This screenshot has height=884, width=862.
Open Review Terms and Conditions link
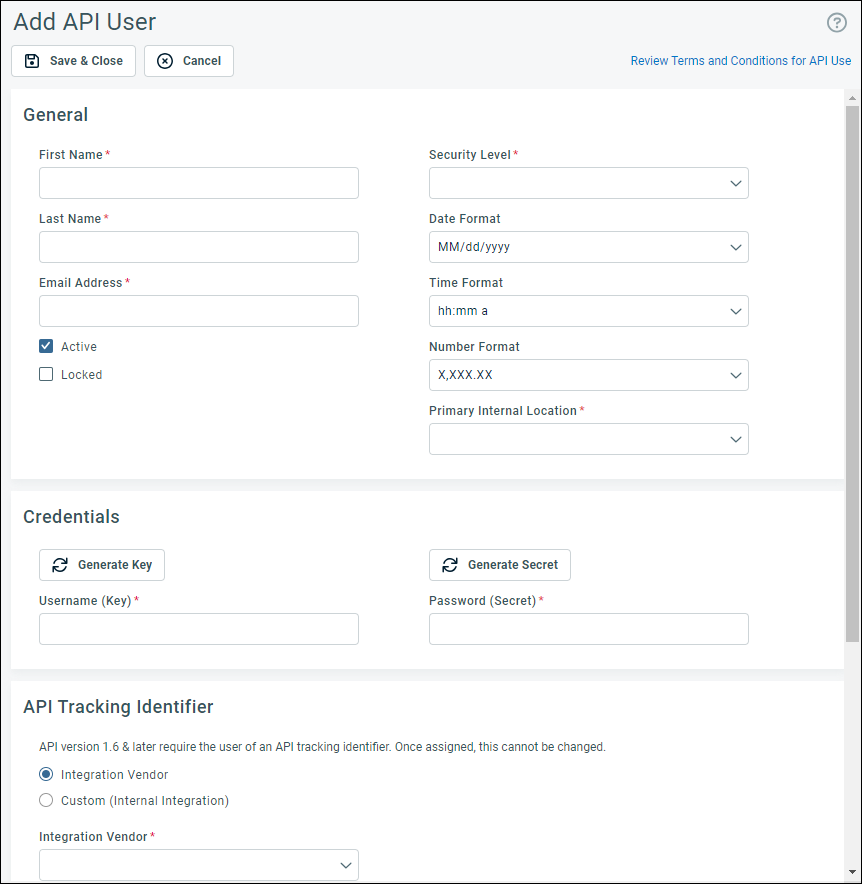[740, 61]
